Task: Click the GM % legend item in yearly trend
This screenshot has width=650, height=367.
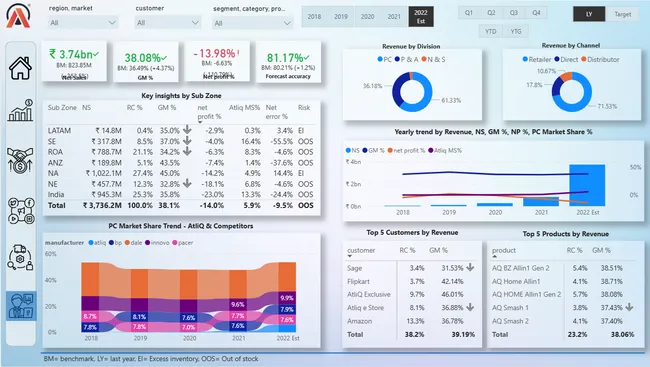Action: 373,151
